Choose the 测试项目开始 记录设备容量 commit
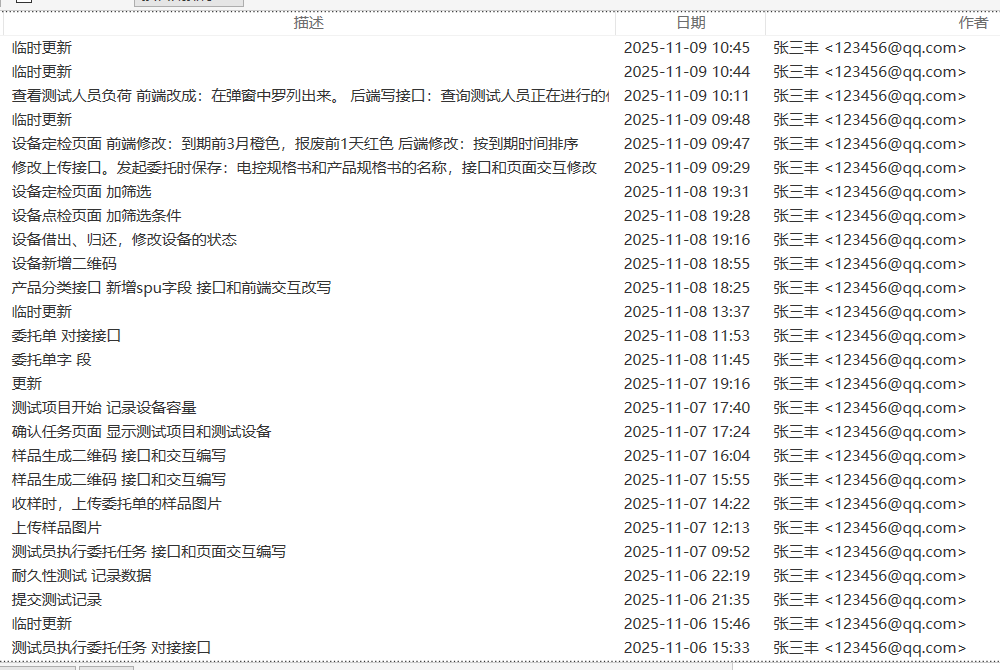The height and width of the screenshot is (670, 1000). (104, 408)
